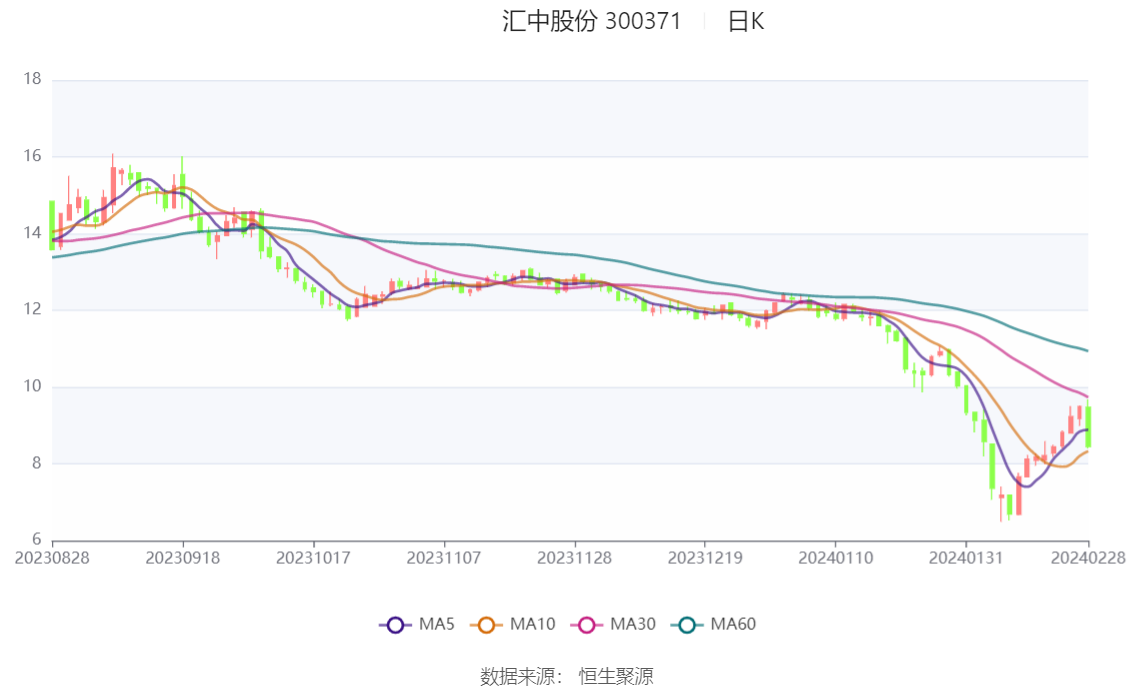Click the chart title 汇中股份 300371
Viewport: 1134px width, 689px height.
[592, 21]
